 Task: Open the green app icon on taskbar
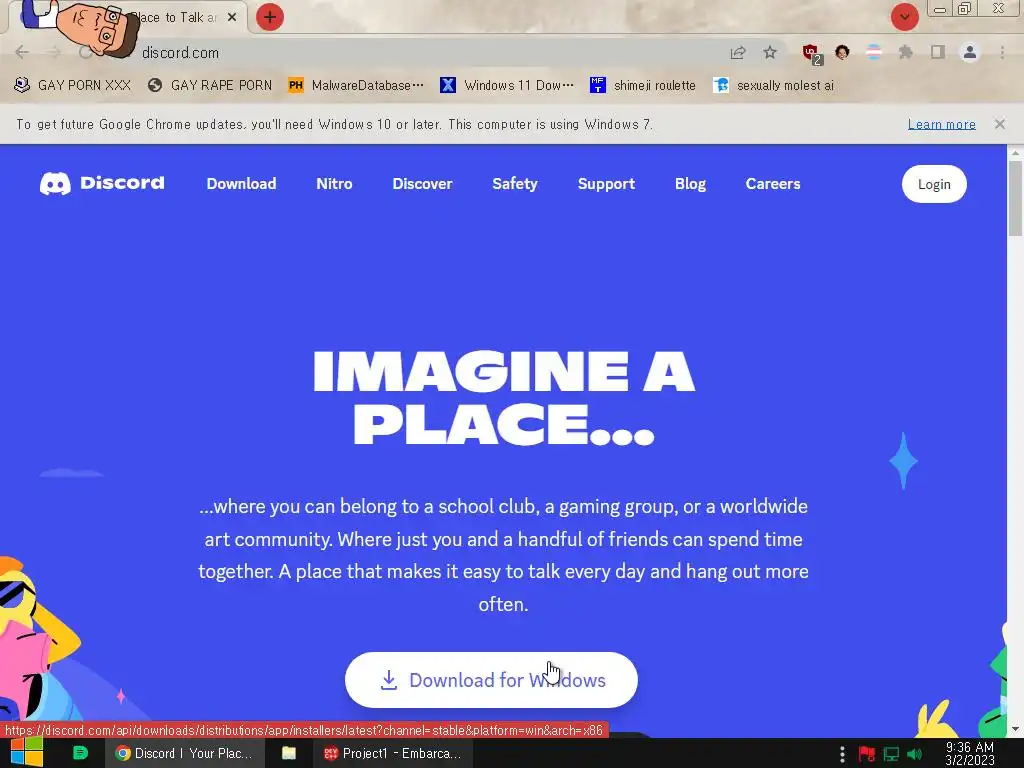tap(80, 753)
